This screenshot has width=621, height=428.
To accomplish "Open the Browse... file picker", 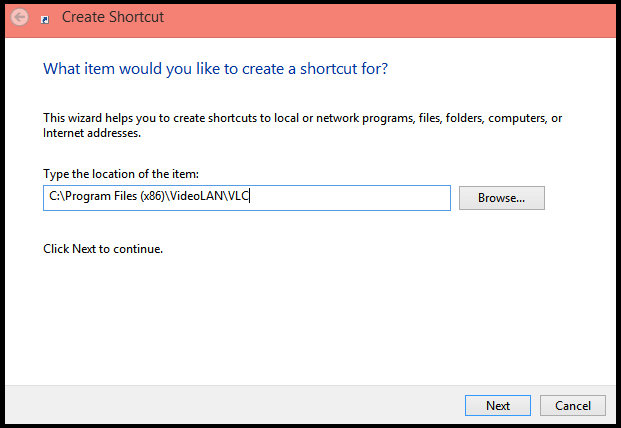I will coord(501,198).
